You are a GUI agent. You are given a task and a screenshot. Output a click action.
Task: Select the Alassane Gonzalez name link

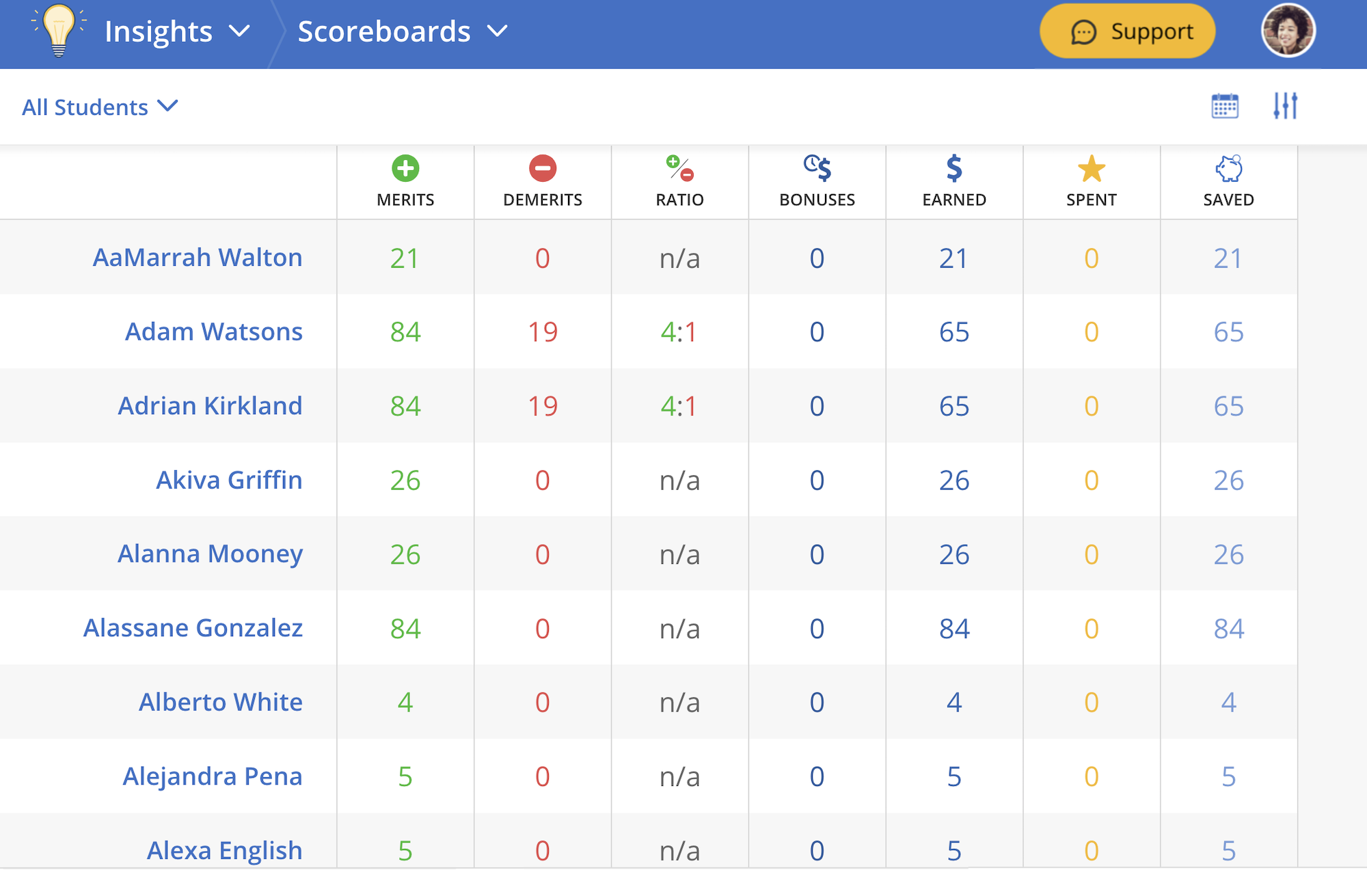point(193,628)
